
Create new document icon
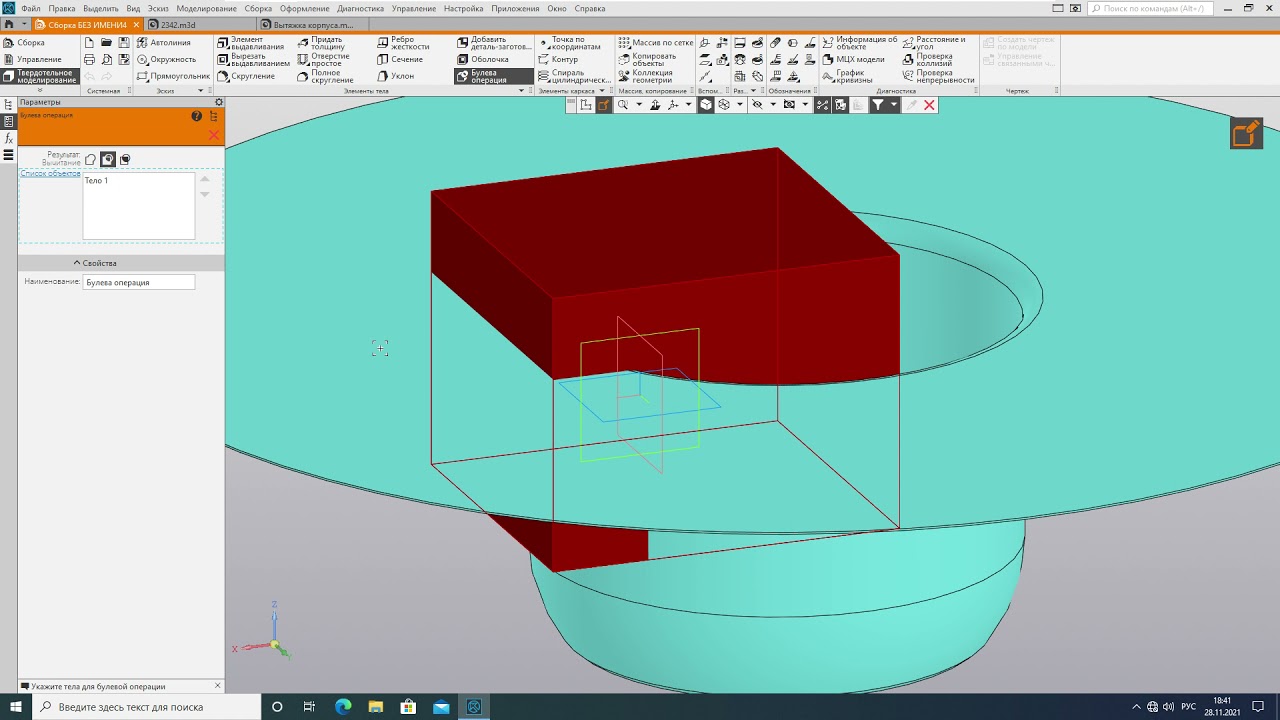click(x=89, y=43)
